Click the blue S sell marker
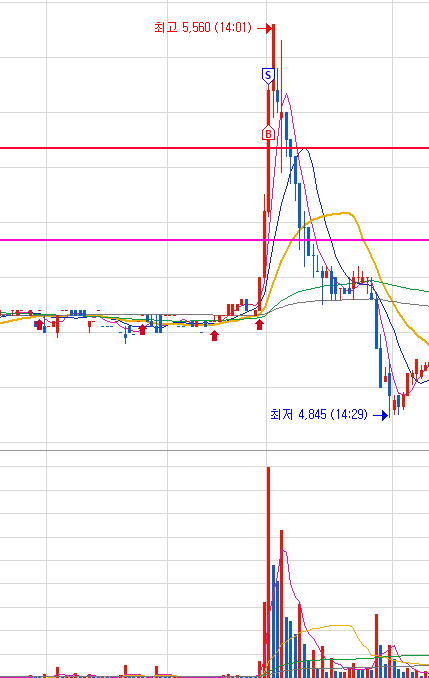This screenshot has height=678, width=429. click(x=268, y=76)
